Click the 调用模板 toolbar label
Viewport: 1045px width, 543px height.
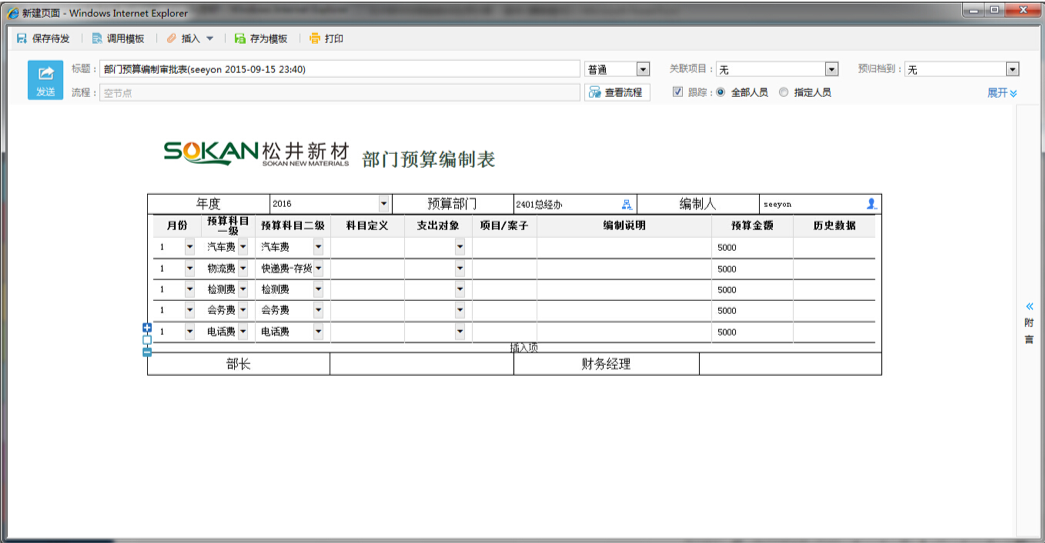(126, 39)
